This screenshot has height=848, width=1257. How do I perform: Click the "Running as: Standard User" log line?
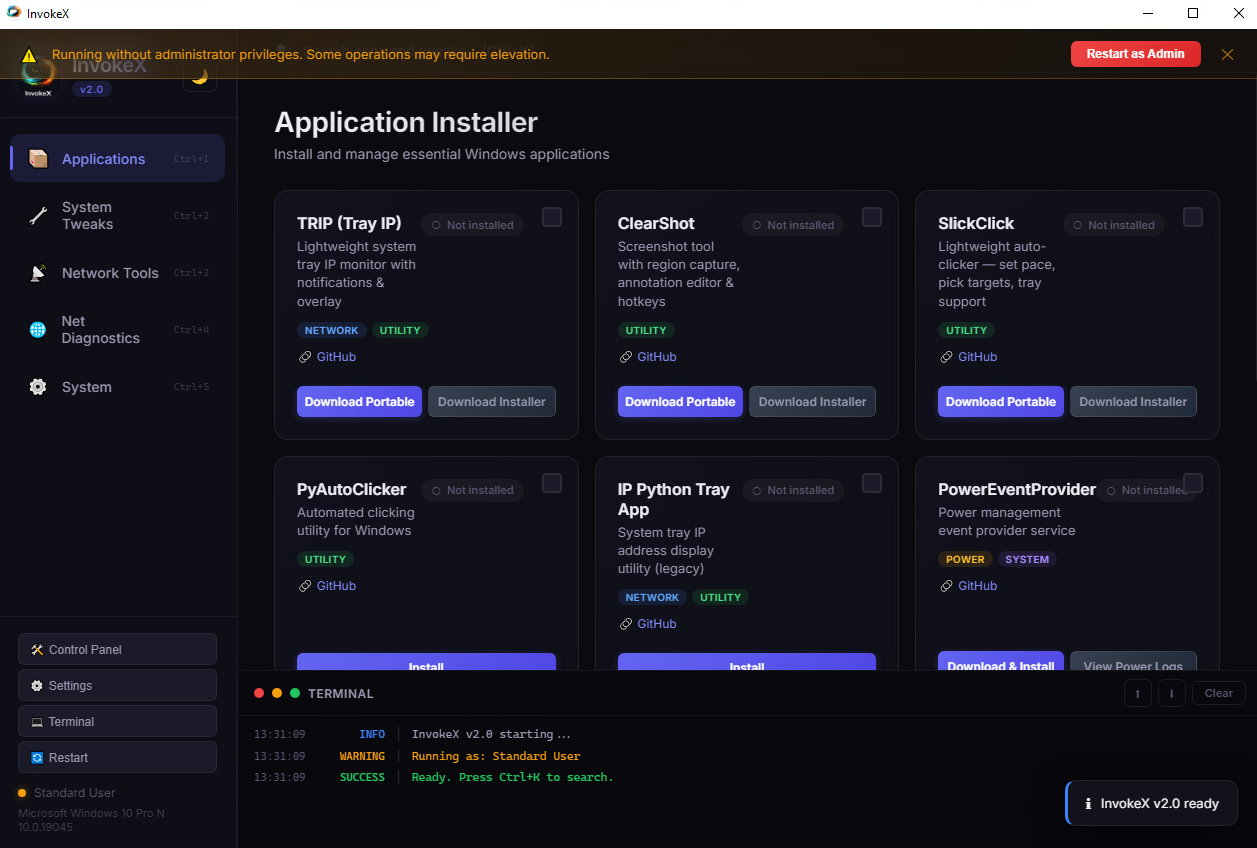pyautogui.click(x=495, y=756)
